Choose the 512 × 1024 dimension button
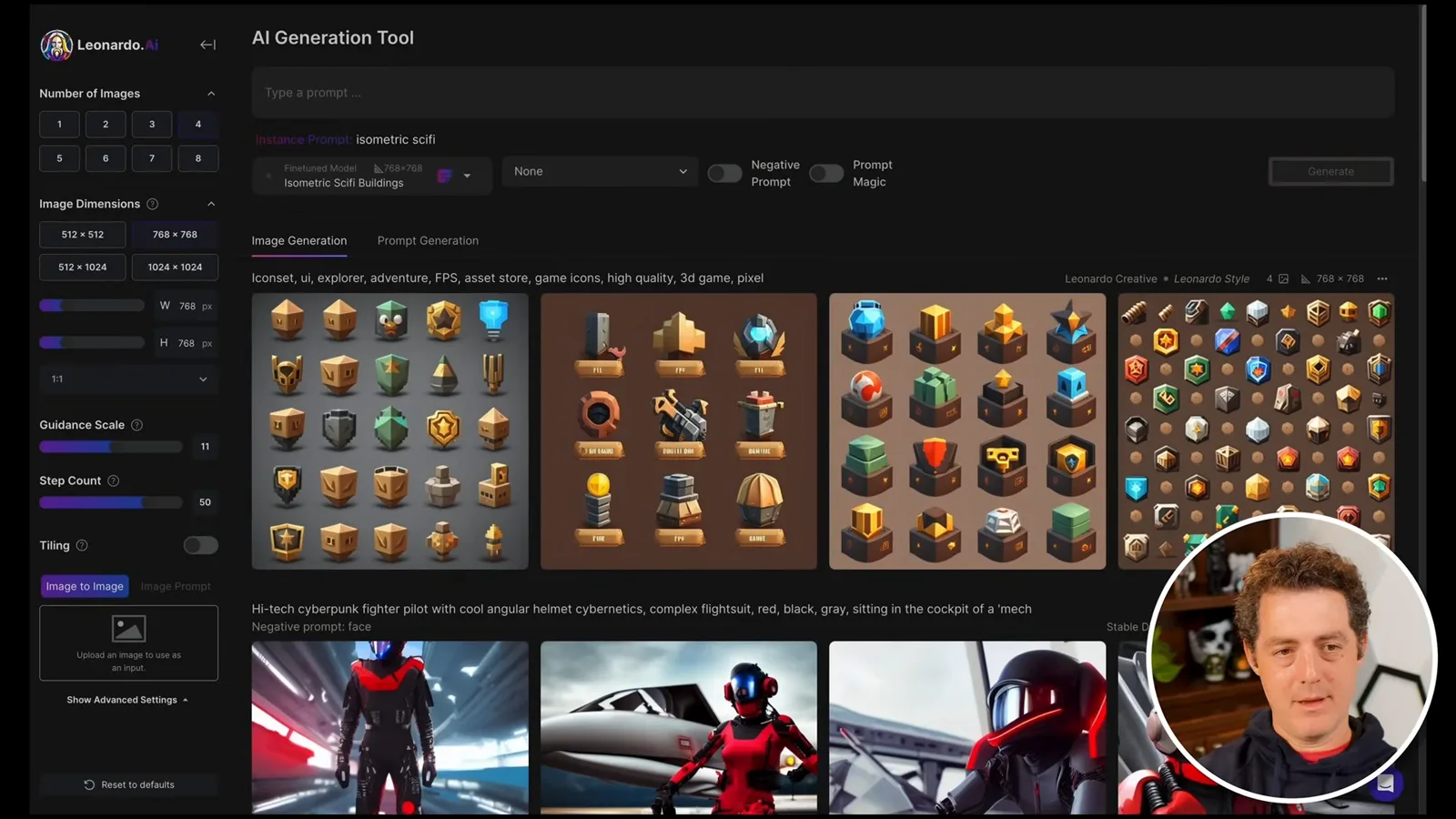 [83, 267]
